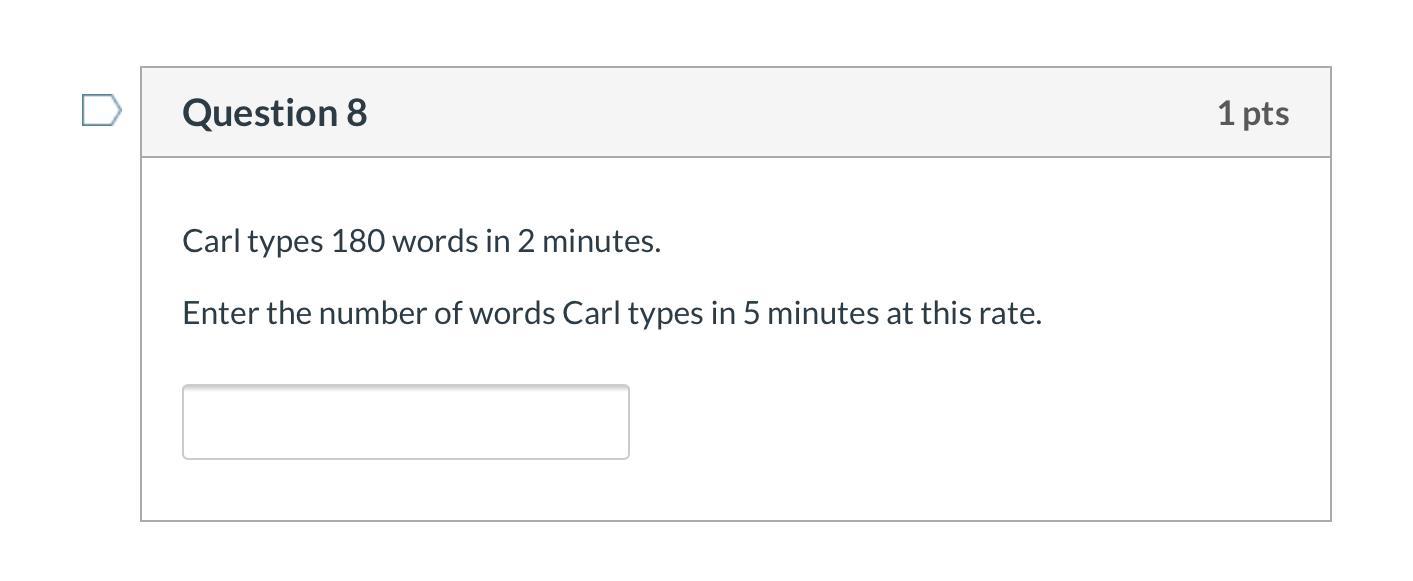This screenshot has height=581, width=1413.
Task: Click "2 minutes" in the first sentence
Action: tap(587, 241)
